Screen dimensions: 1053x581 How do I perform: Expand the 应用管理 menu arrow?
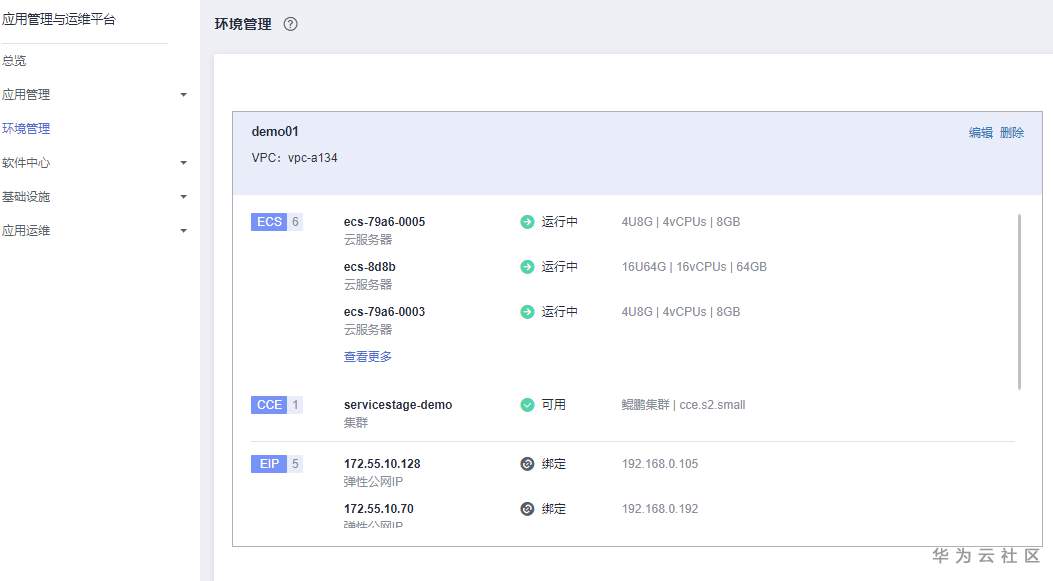pyautogui.click(x=183, y=95)
